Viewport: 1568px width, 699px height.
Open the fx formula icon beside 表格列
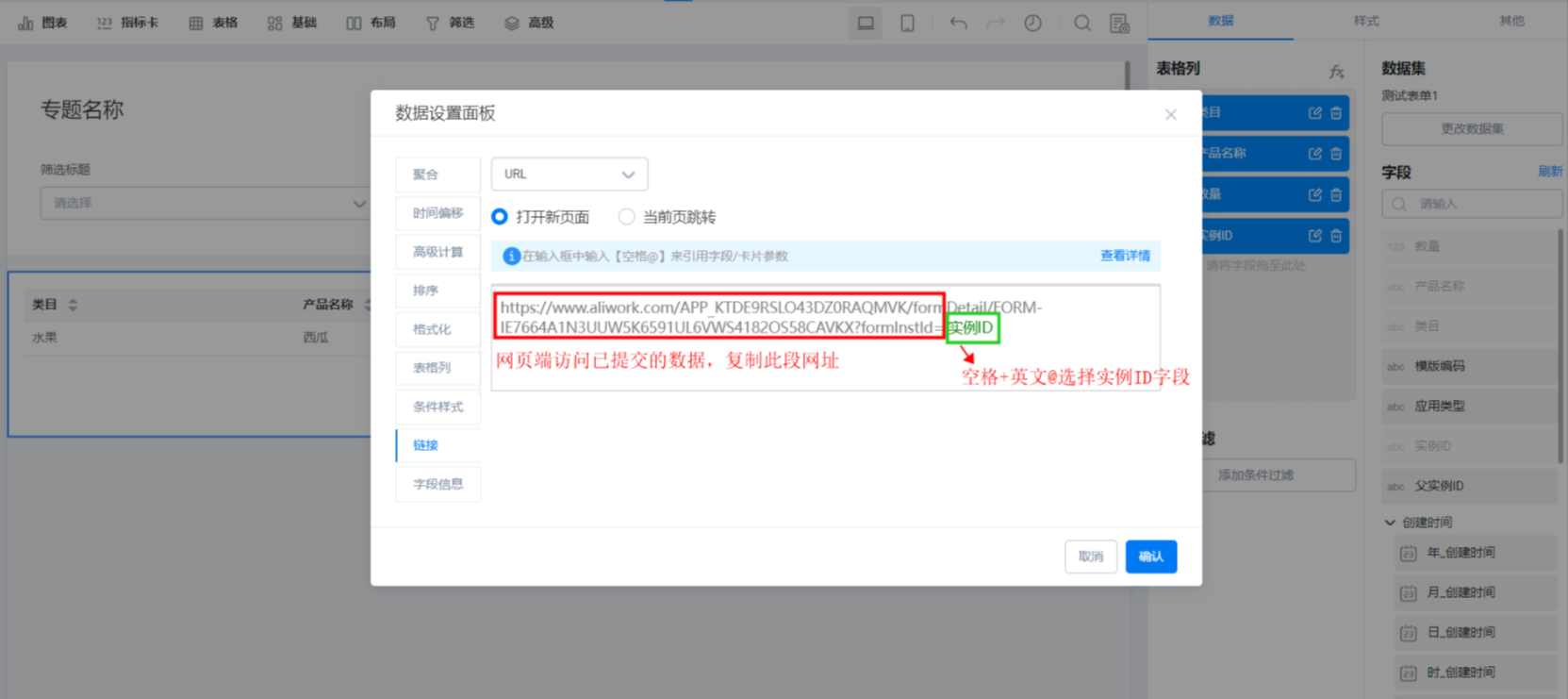tap(1337, 72)
